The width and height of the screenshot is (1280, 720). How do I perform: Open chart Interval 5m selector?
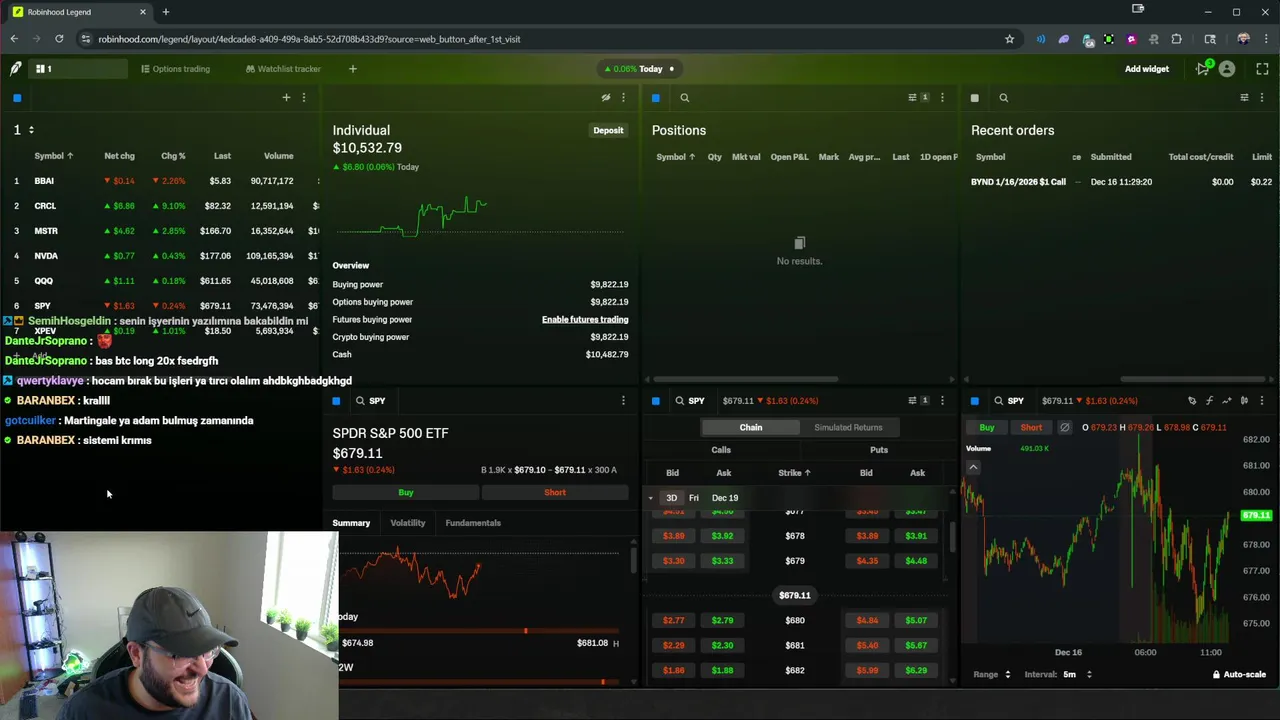tap(1059, 675)
